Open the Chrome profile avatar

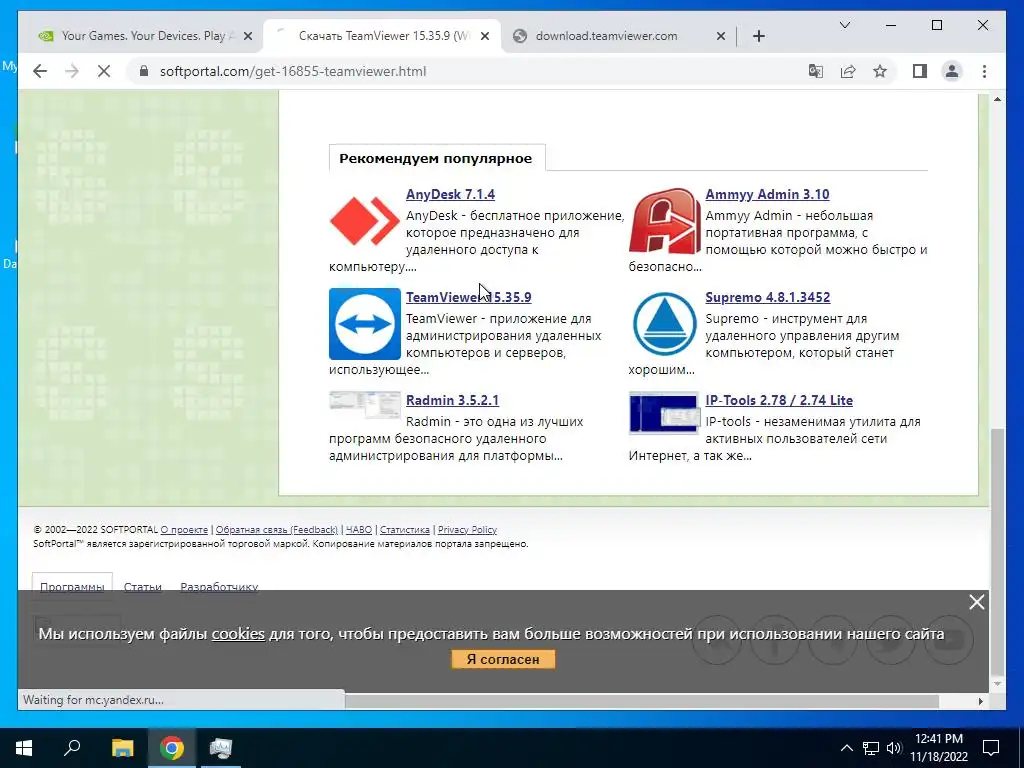[x=952, y=71]
